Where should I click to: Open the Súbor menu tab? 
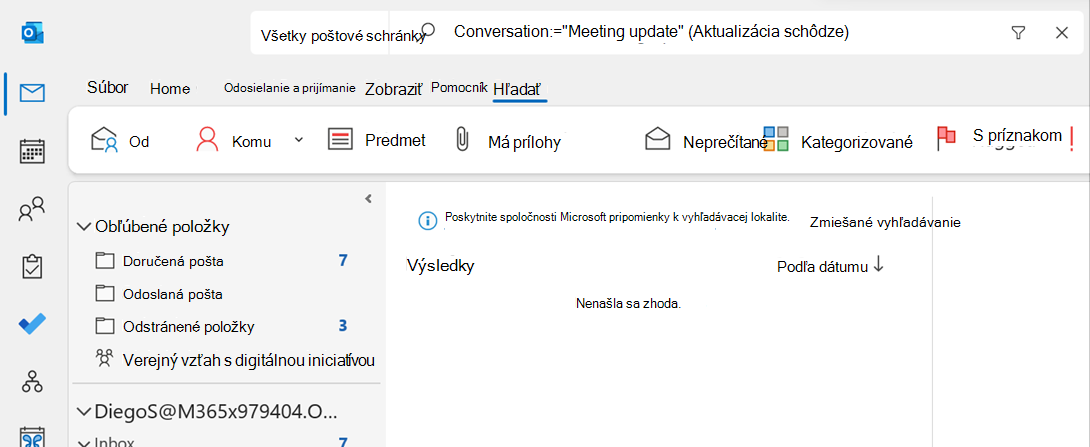click(x=108, y=88)
